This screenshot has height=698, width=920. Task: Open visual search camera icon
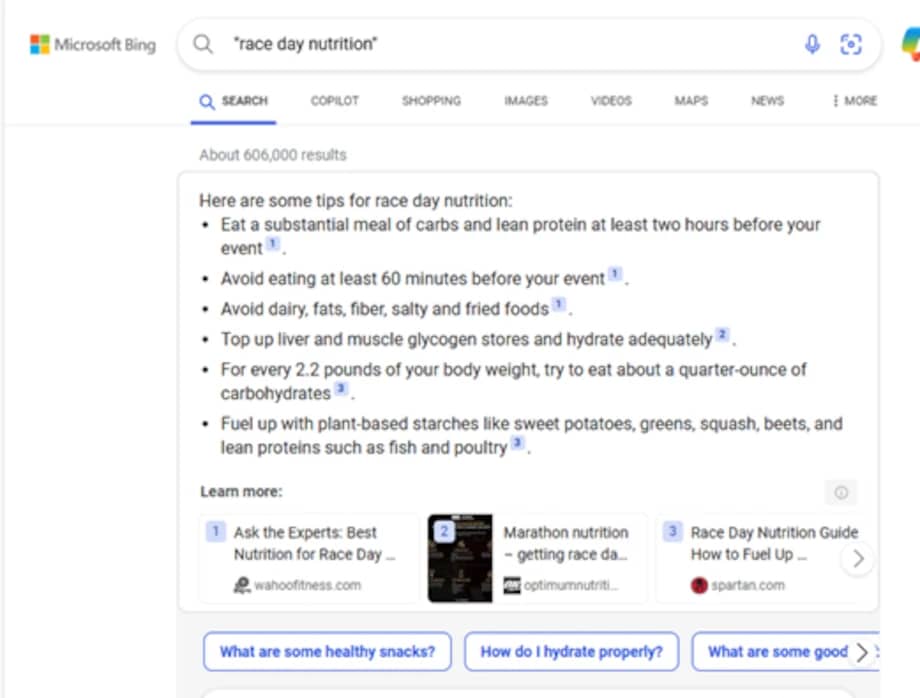(850, 44)
